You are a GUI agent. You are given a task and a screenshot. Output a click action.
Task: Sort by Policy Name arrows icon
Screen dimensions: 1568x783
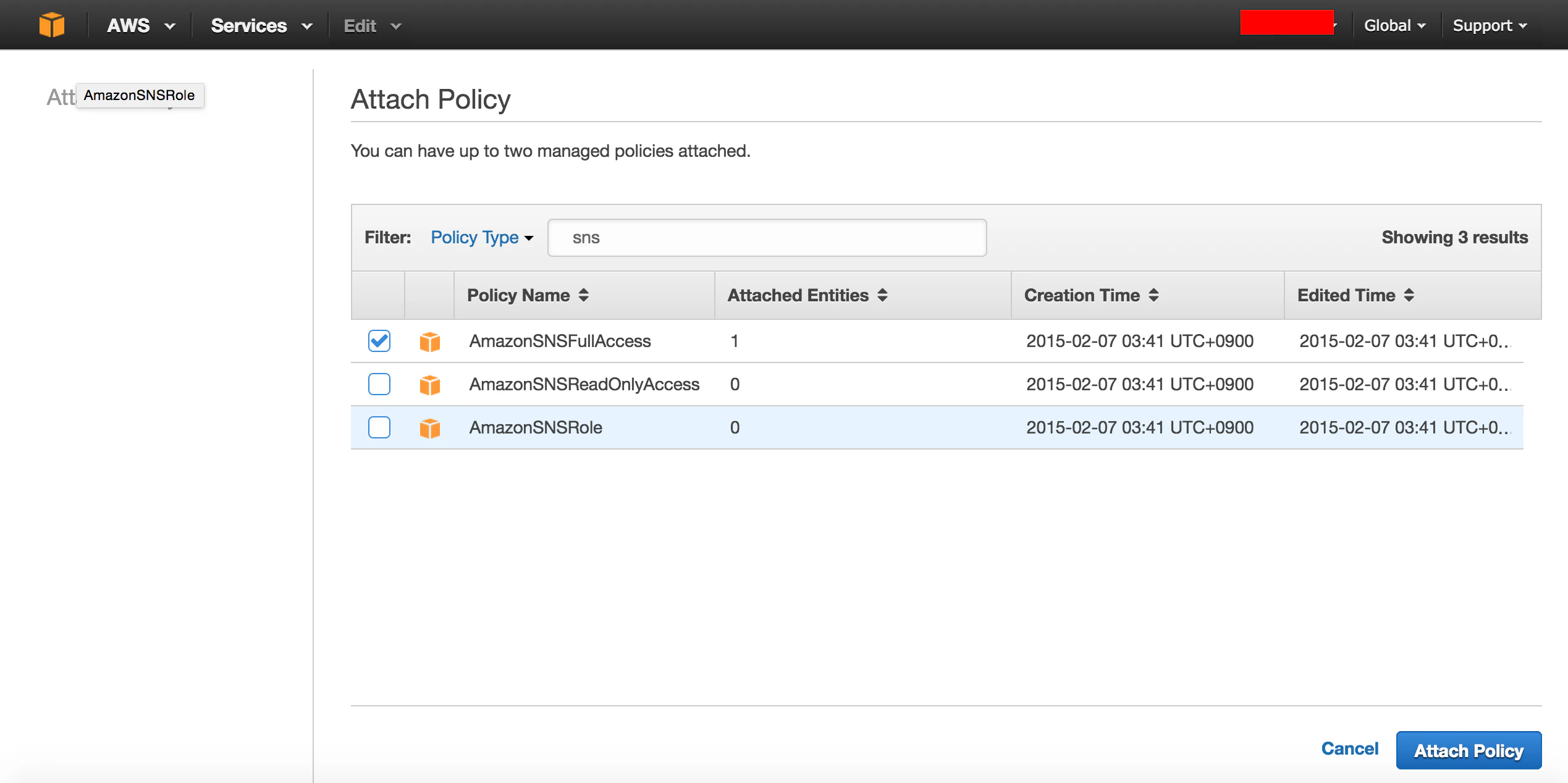point(584,295)
